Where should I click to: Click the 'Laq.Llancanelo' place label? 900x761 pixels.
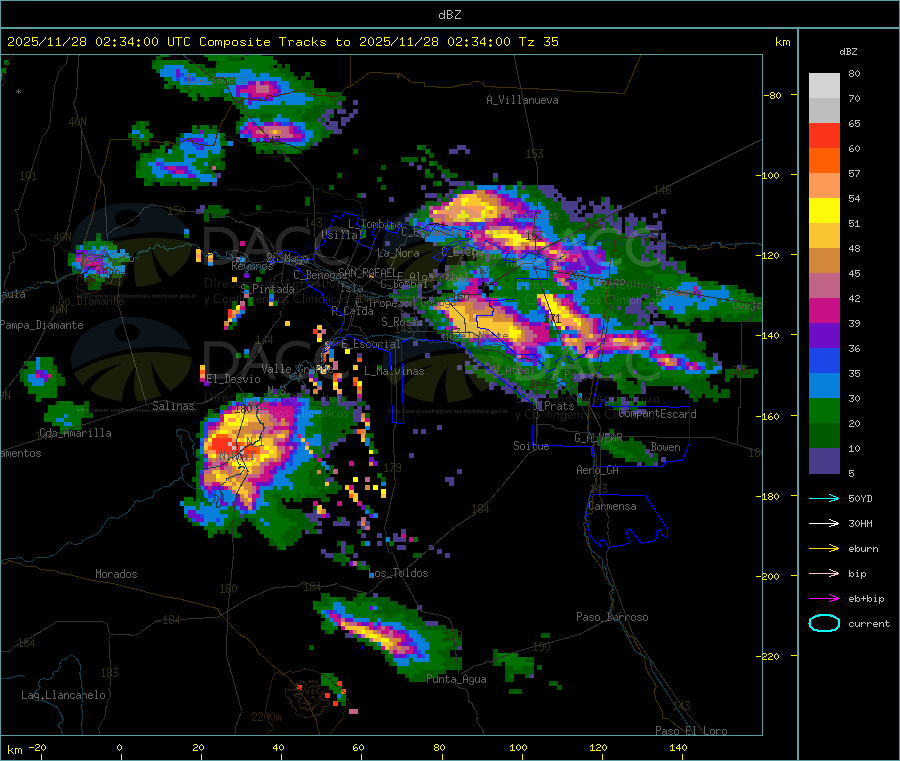(x=63, y=695)
